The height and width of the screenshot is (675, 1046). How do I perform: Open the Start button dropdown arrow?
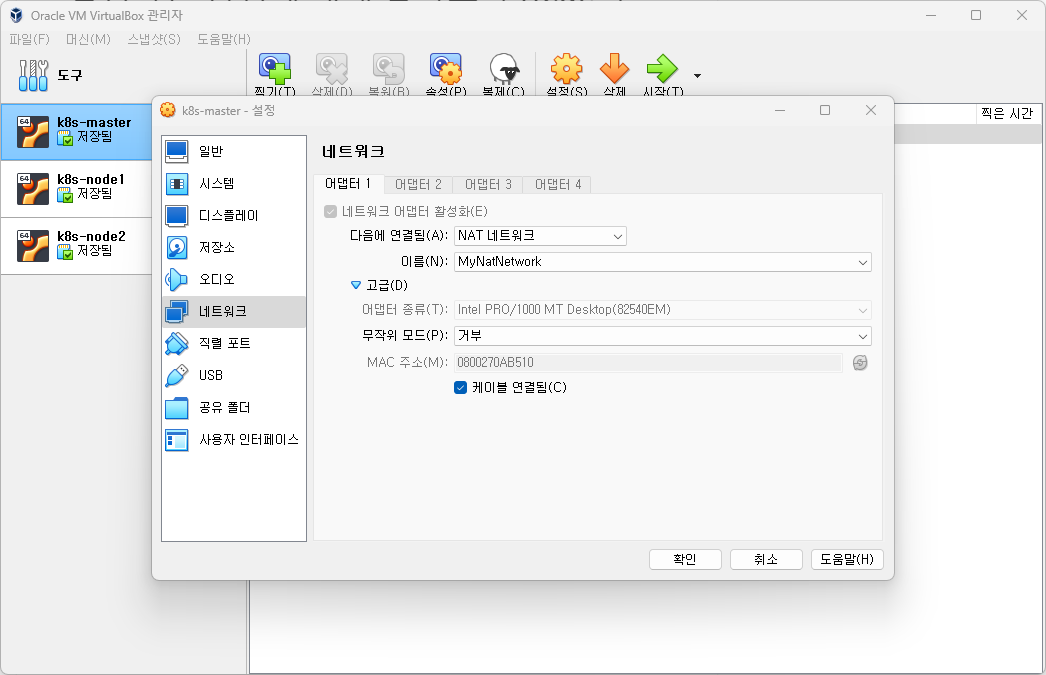click(697, 75)
